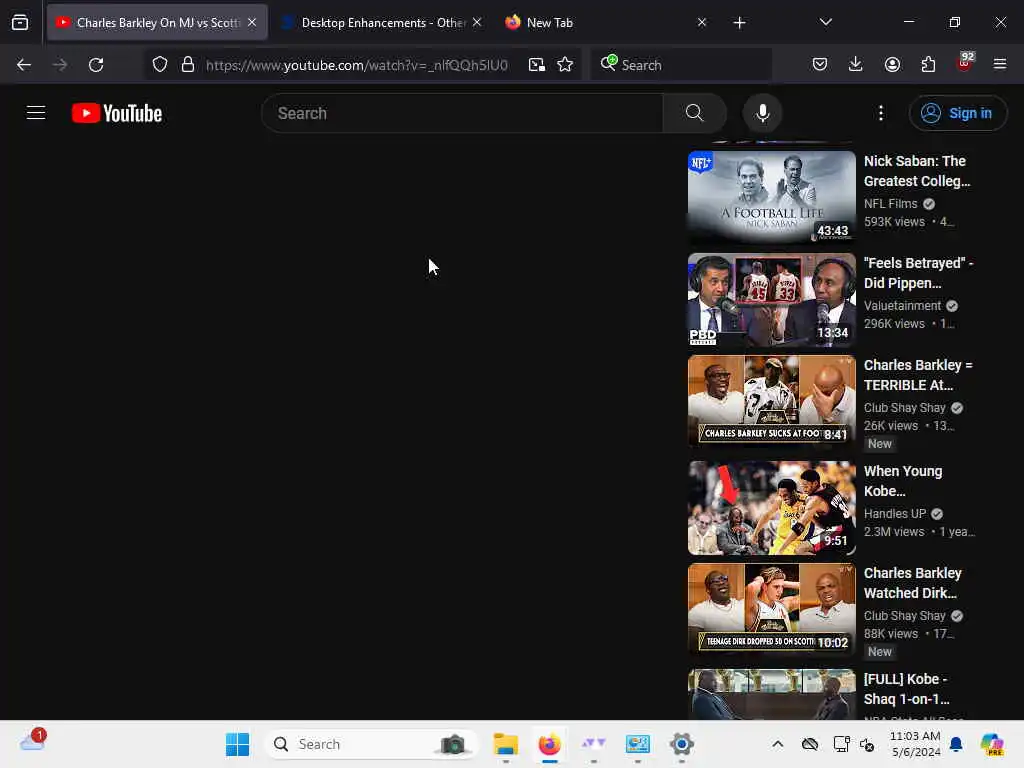This screenshot has width=1024, height=768.
Task: Open Firefox View tab overview icon
Action: pos(20,22)
